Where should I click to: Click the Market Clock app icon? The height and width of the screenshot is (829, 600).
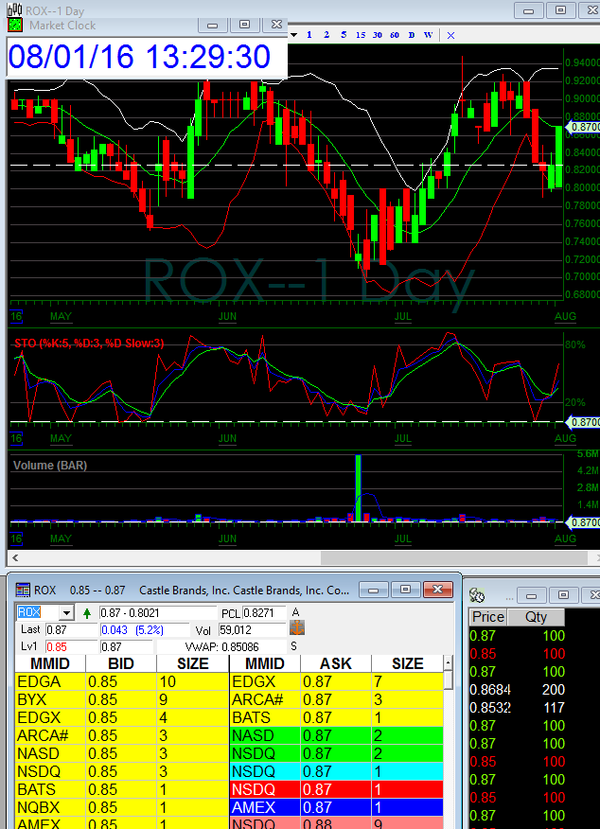click(x=15, y=24)
